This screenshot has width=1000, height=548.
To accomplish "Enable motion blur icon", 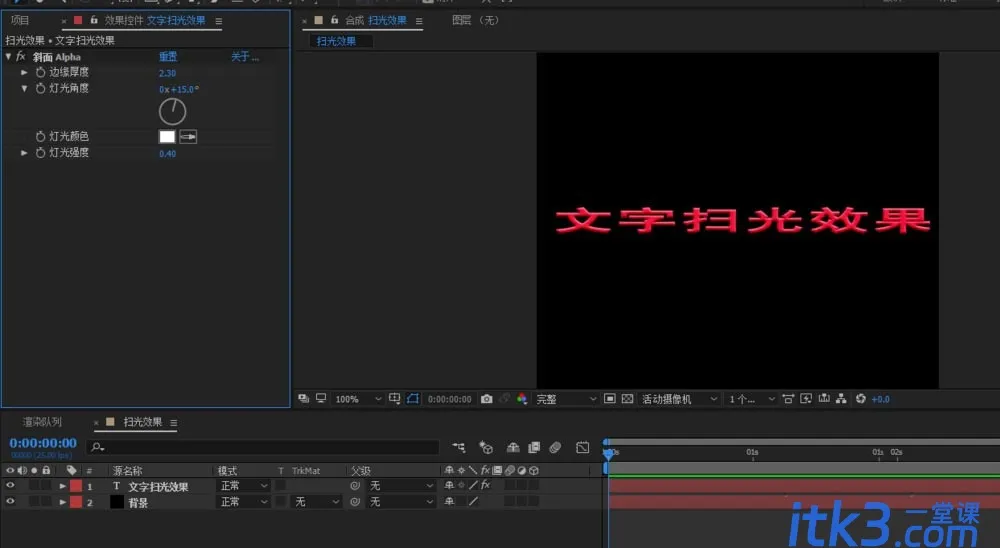I will (x=555, y=448).
